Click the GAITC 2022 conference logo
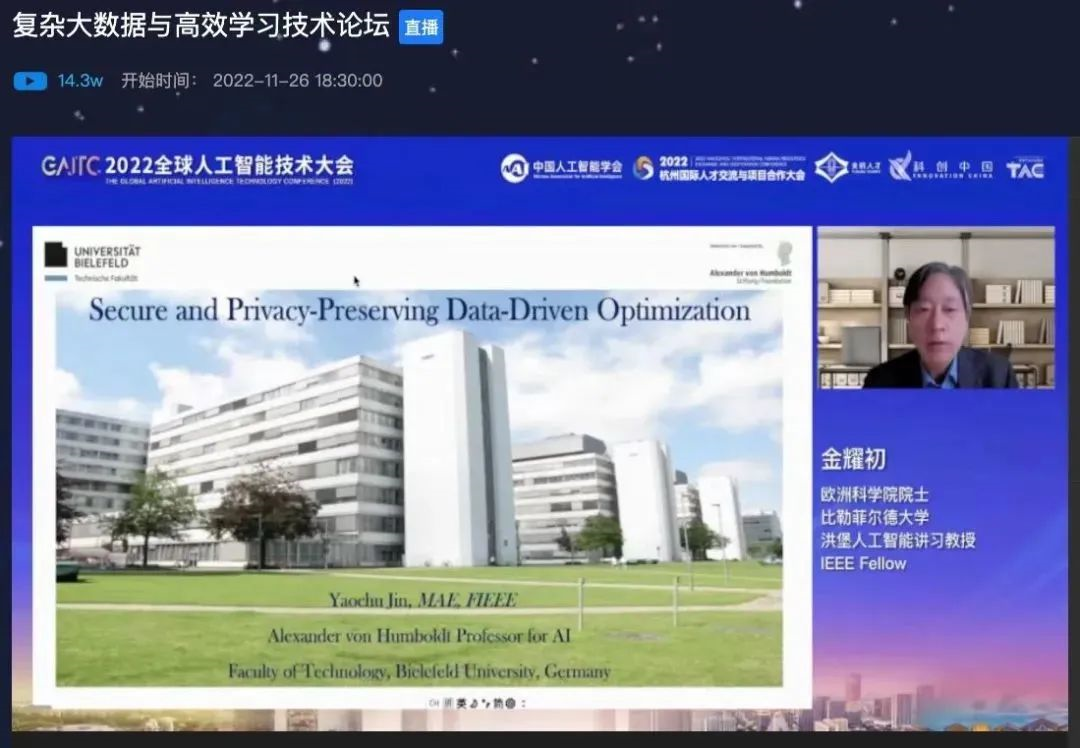The width and height of the screenshot is (1080, 748). point(197,167)
